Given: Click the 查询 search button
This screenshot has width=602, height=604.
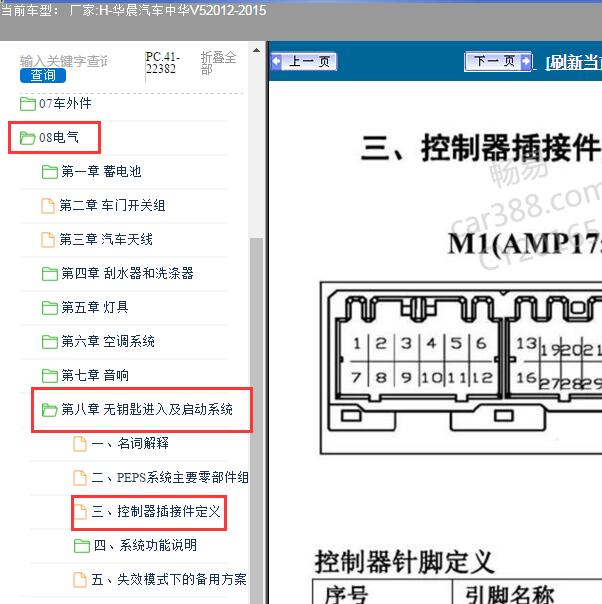Looking at the screenshot, I should point(43,75).
